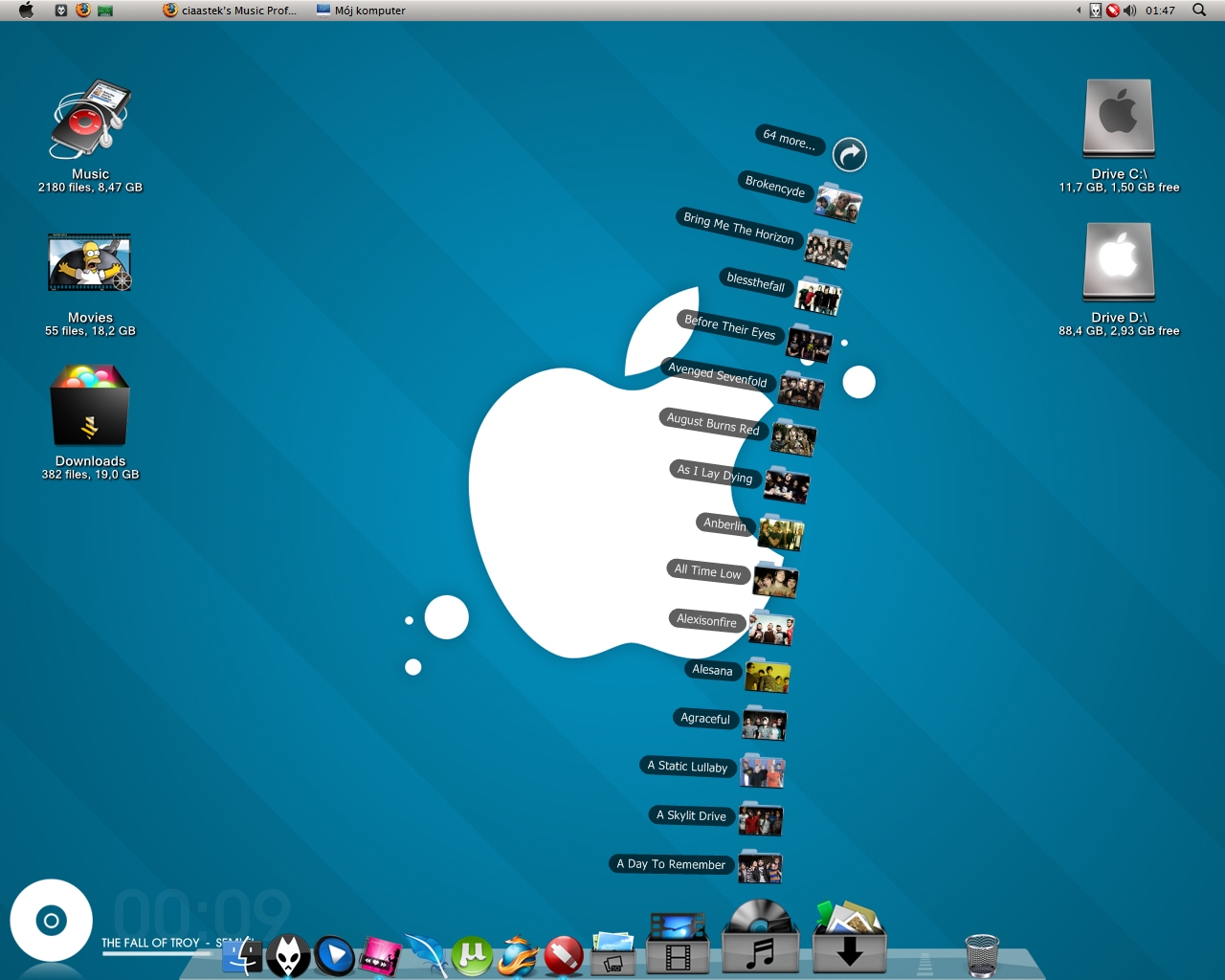The width and height of the screenshot is (1225, 980).
Task: Open the Anberlin folder thumbnail
Action: pos(781,532)
